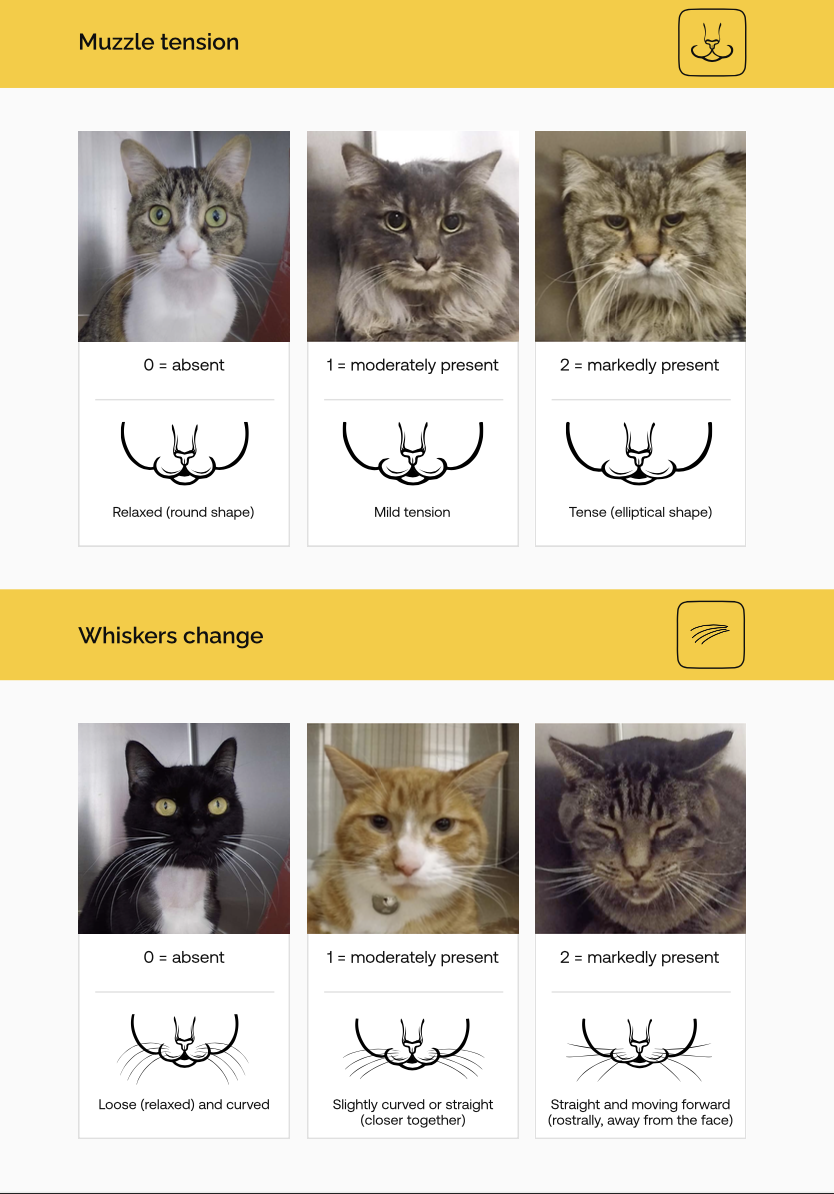
Task: Select the loose and curved whiskers diagram
Action: click(184, 1047)
